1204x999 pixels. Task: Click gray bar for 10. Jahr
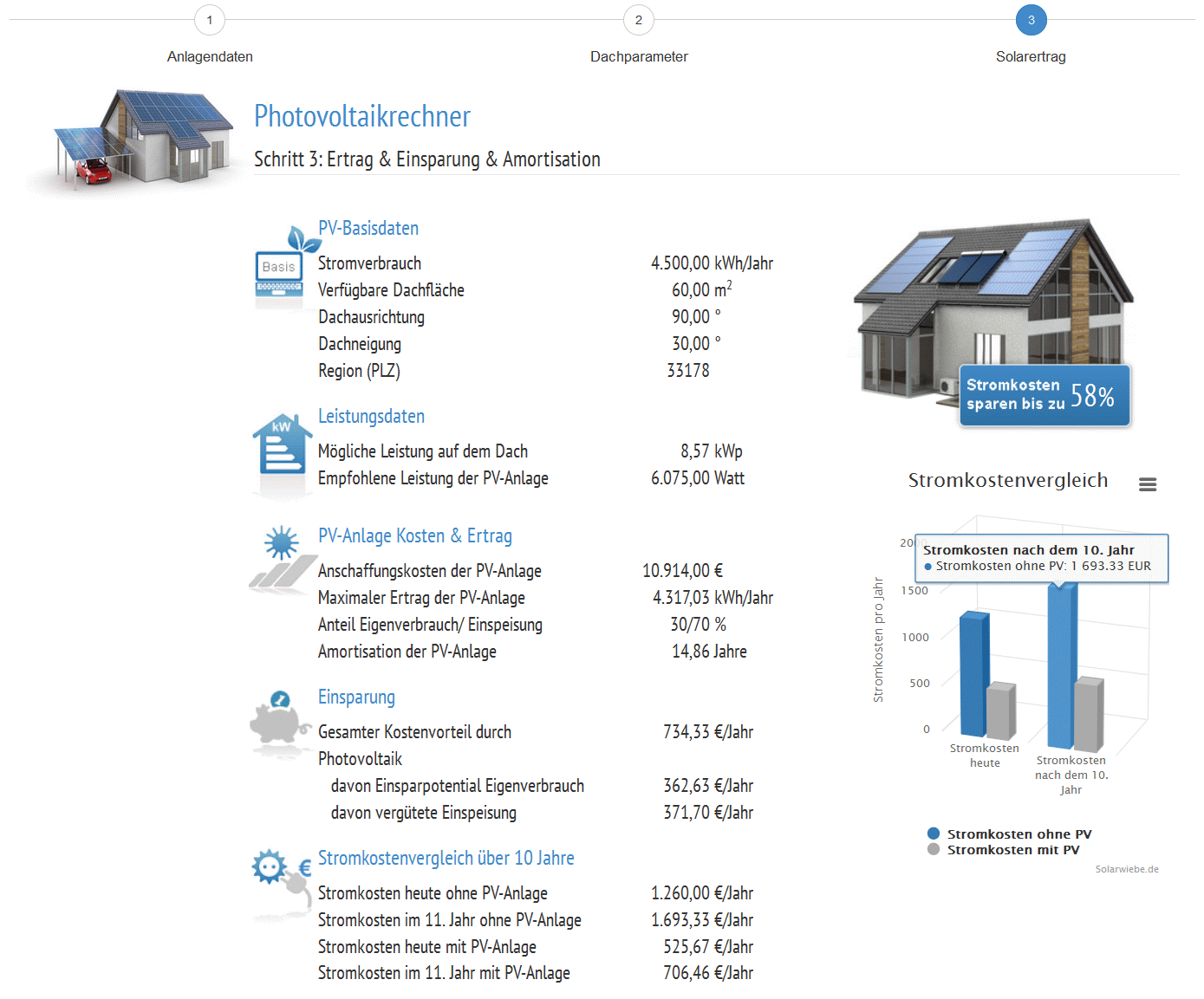[1089, 714]
